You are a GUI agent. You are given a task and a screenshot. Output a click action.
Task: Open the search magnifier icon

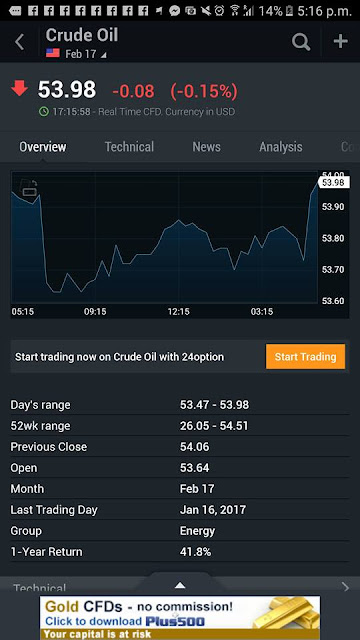[301, 42]
